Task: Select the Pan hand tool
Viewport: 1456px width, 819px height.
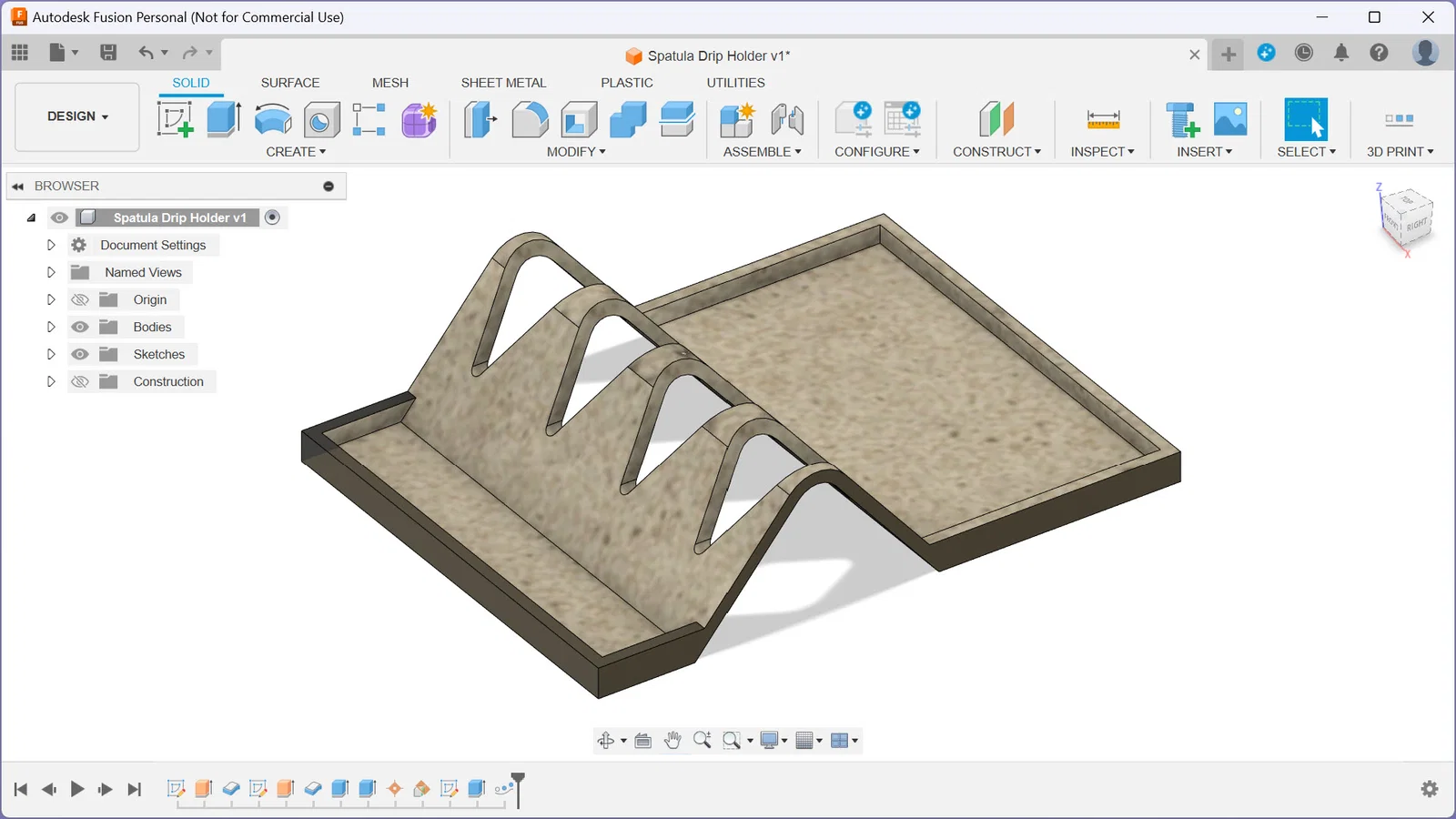Action: 672,741
